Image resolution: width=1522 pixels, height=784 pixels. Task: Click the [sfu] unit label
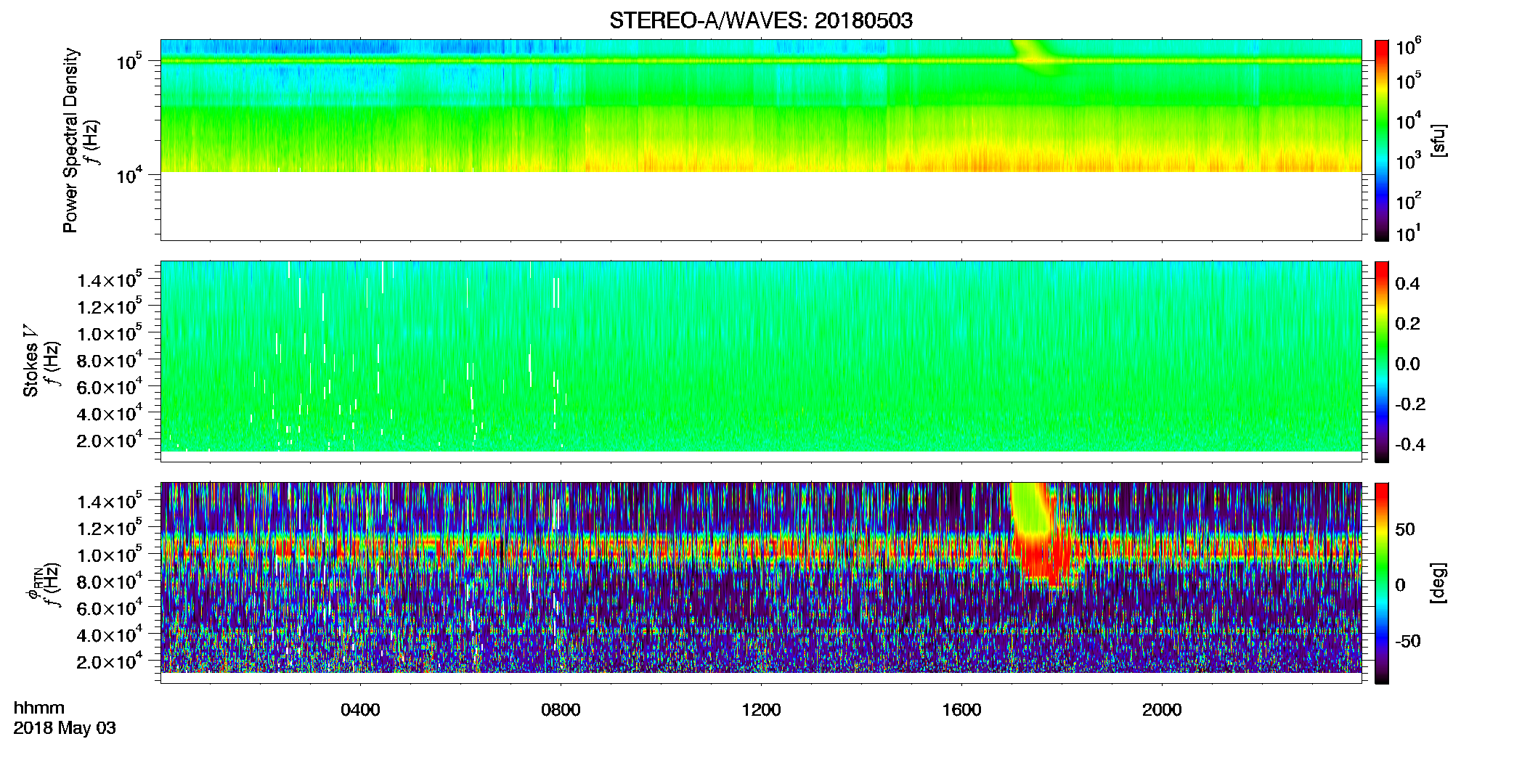click(x=1438, y=141)
